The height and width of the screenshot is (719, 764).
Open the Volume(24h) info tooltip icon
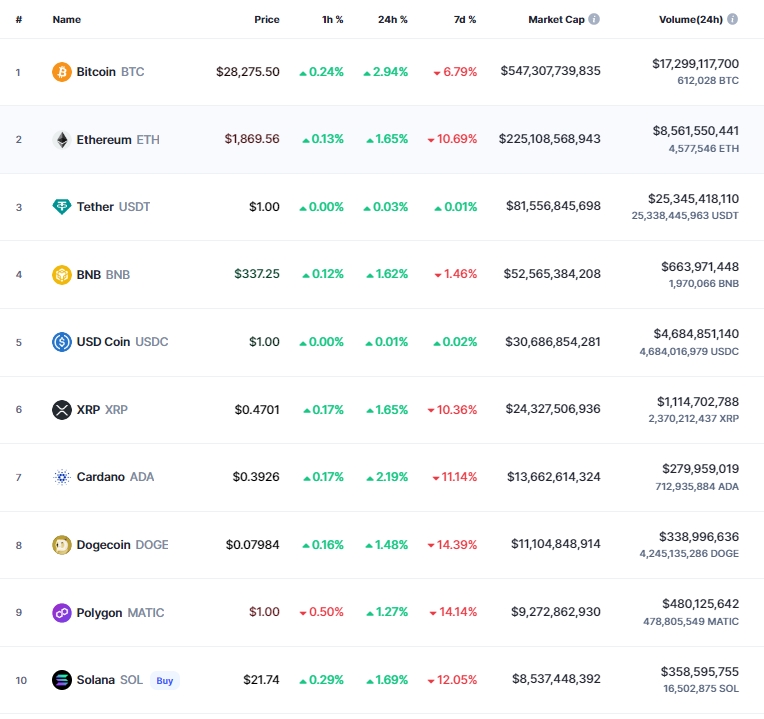pyautogui.click(x=732, y=19)
